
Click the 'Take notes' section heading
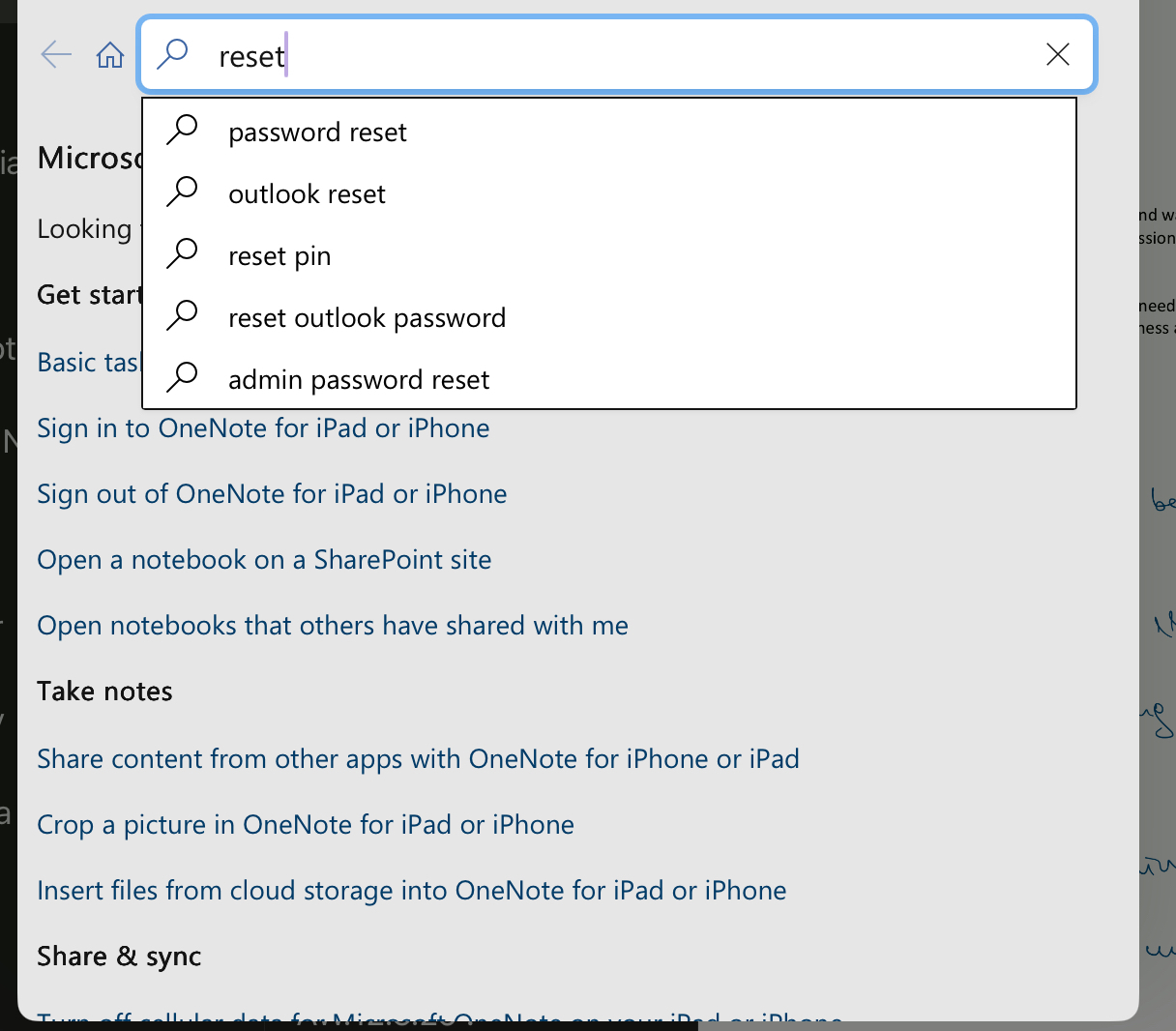point(104,692)
